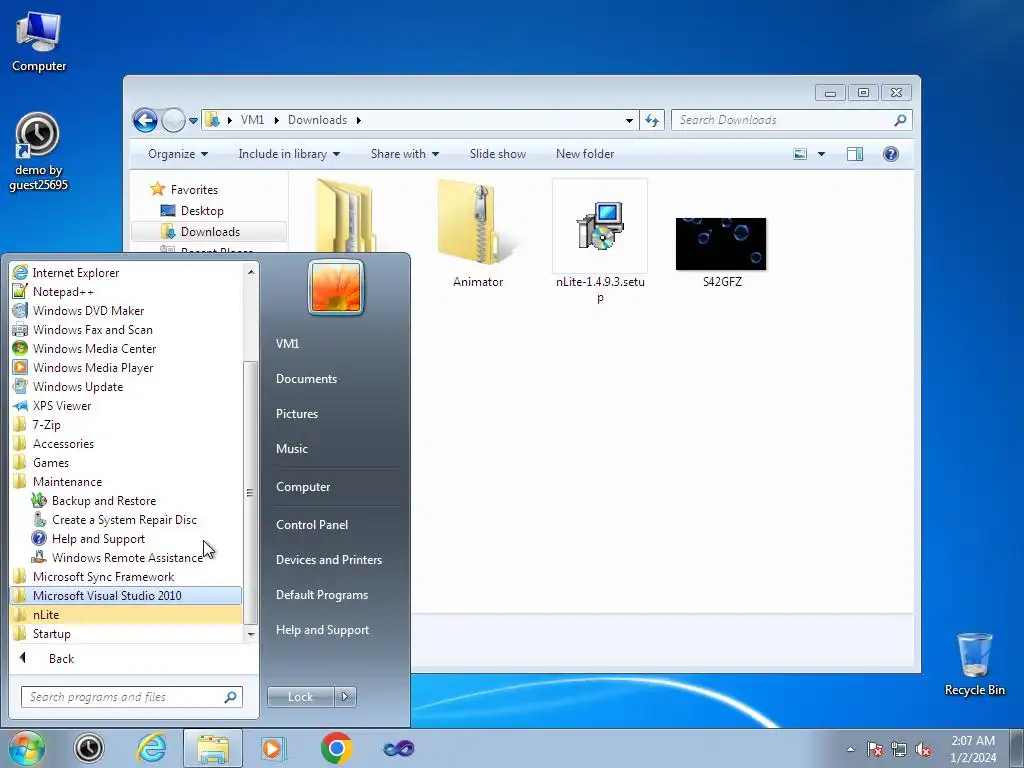Open the address bar history dropdown
The image size is (1024, 768).
pos(629,120)
